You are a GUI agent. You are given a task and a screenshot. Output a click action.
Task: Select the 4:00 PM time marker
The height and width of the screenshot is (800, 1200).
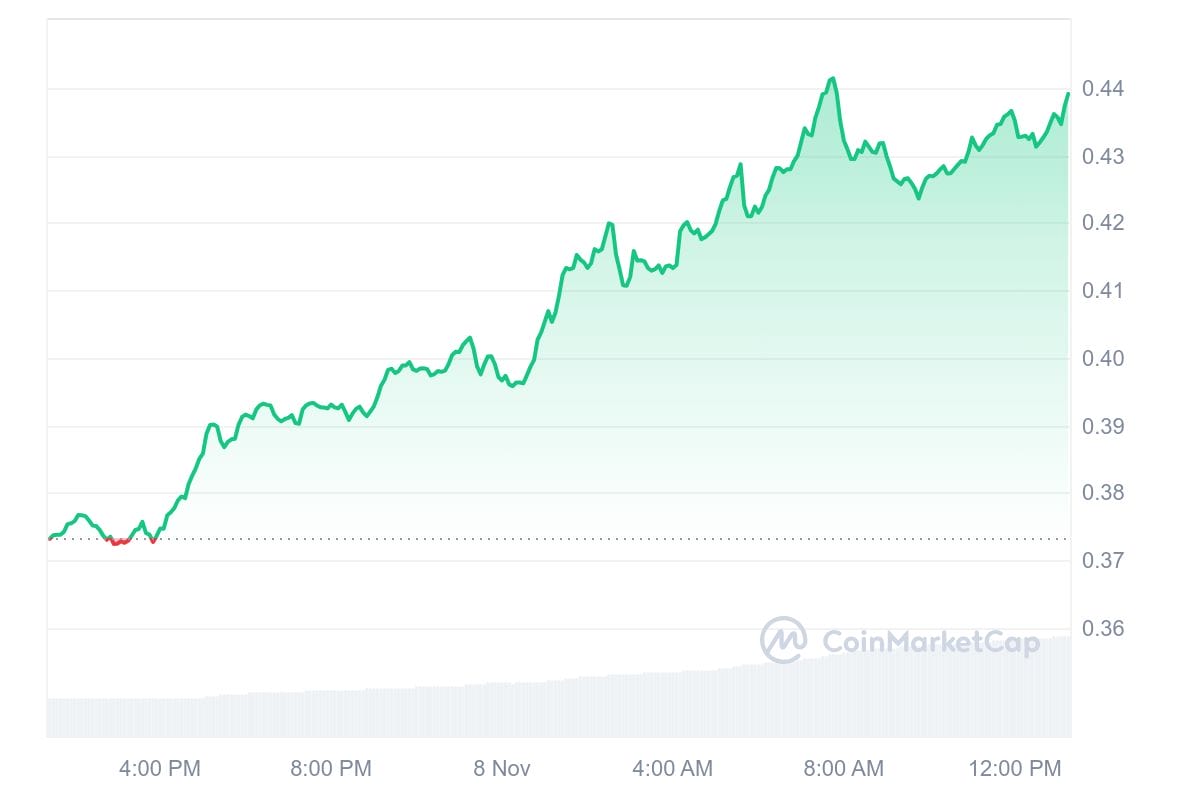coord(160,768)
